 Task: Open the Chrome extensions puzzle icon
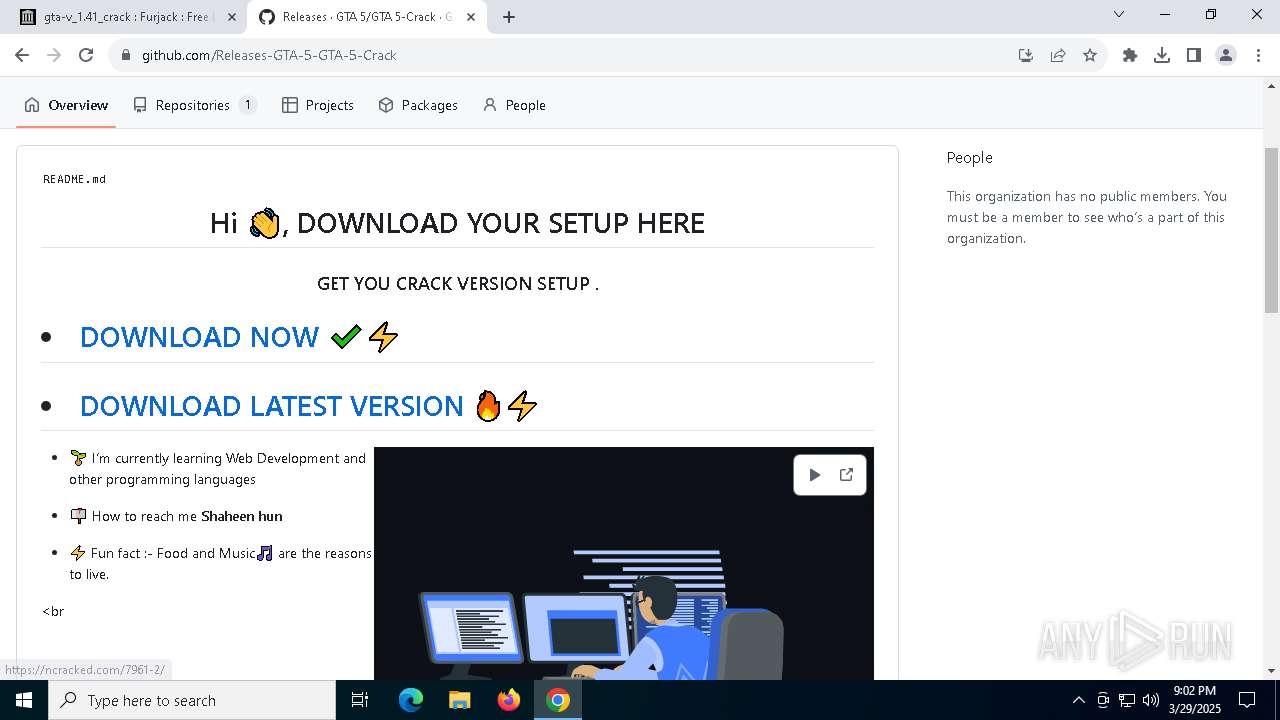(x=1130, y=55)
